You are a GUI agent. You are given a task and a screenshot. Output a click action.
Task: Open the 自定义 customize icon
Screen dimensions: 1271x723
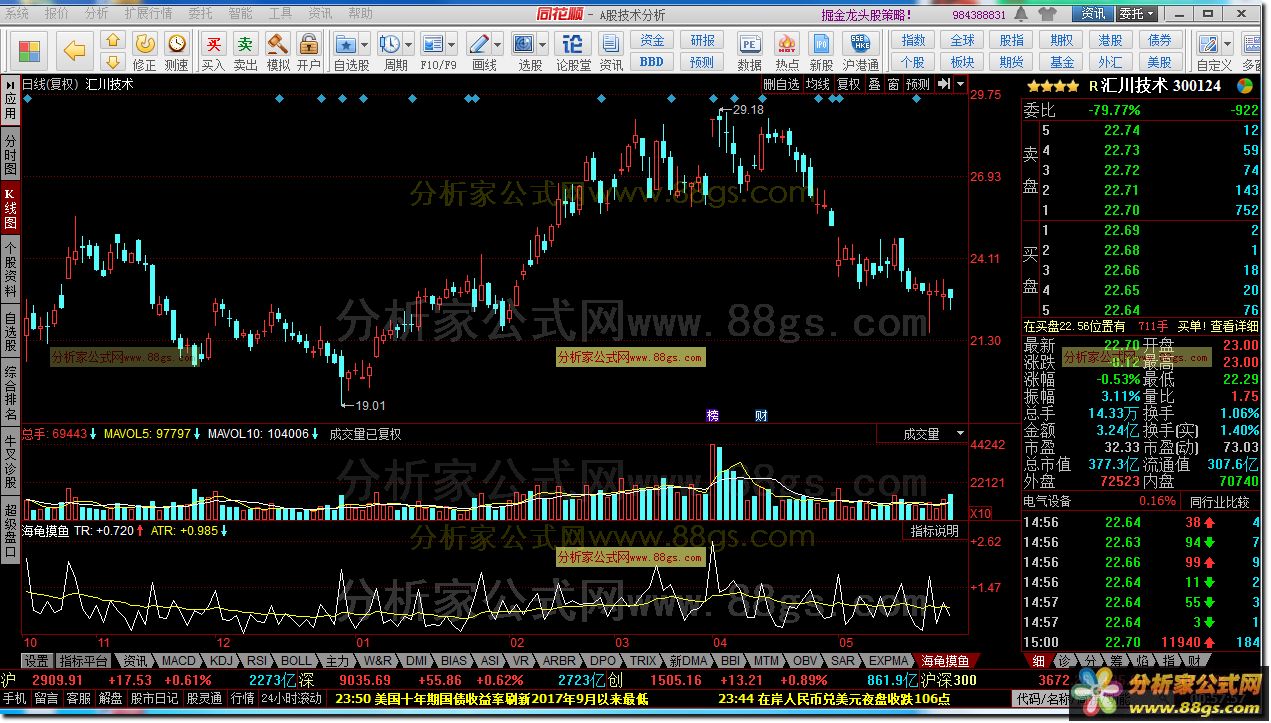[x=1208, y=45]
